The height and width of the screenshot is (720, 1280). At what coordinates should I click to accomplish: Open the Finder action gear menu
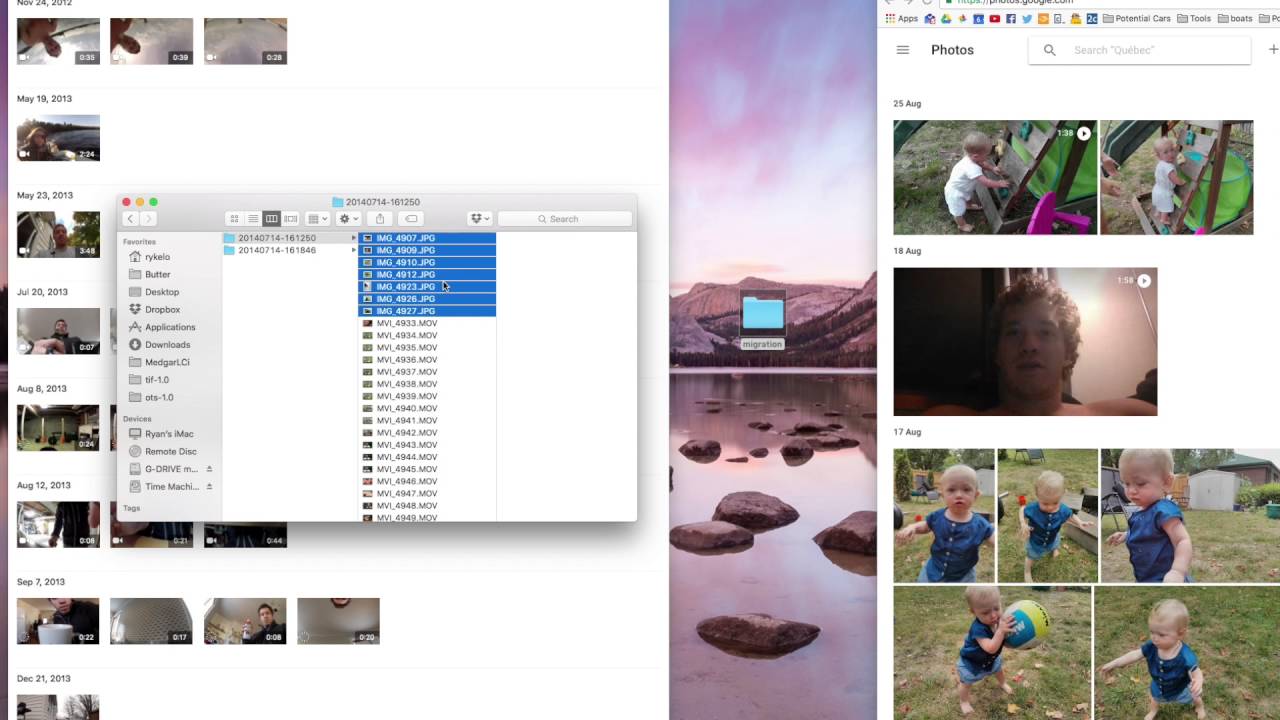click(x=348, y=219)
